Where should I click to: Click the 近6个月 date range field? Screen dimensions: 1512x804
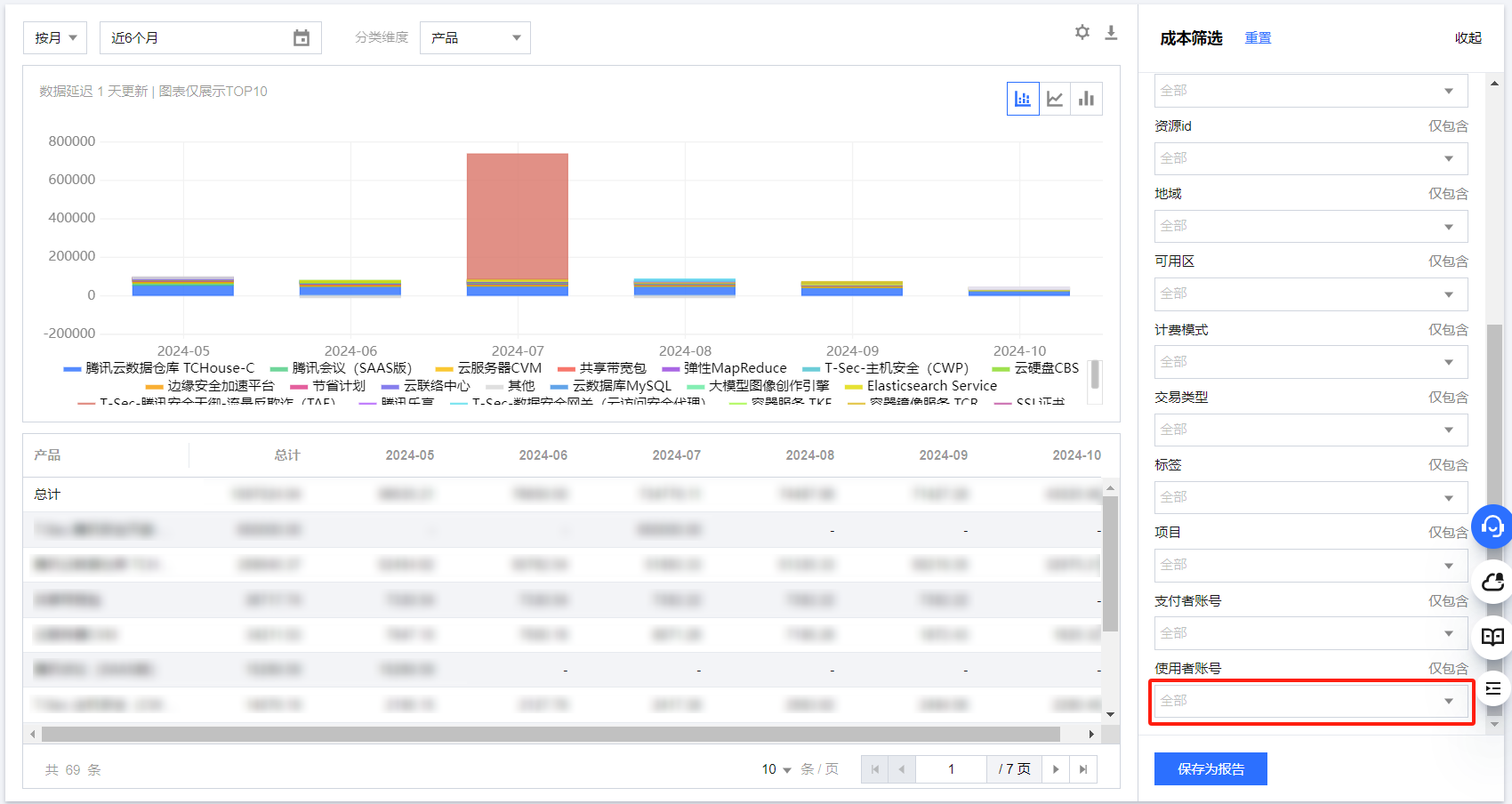211,38
